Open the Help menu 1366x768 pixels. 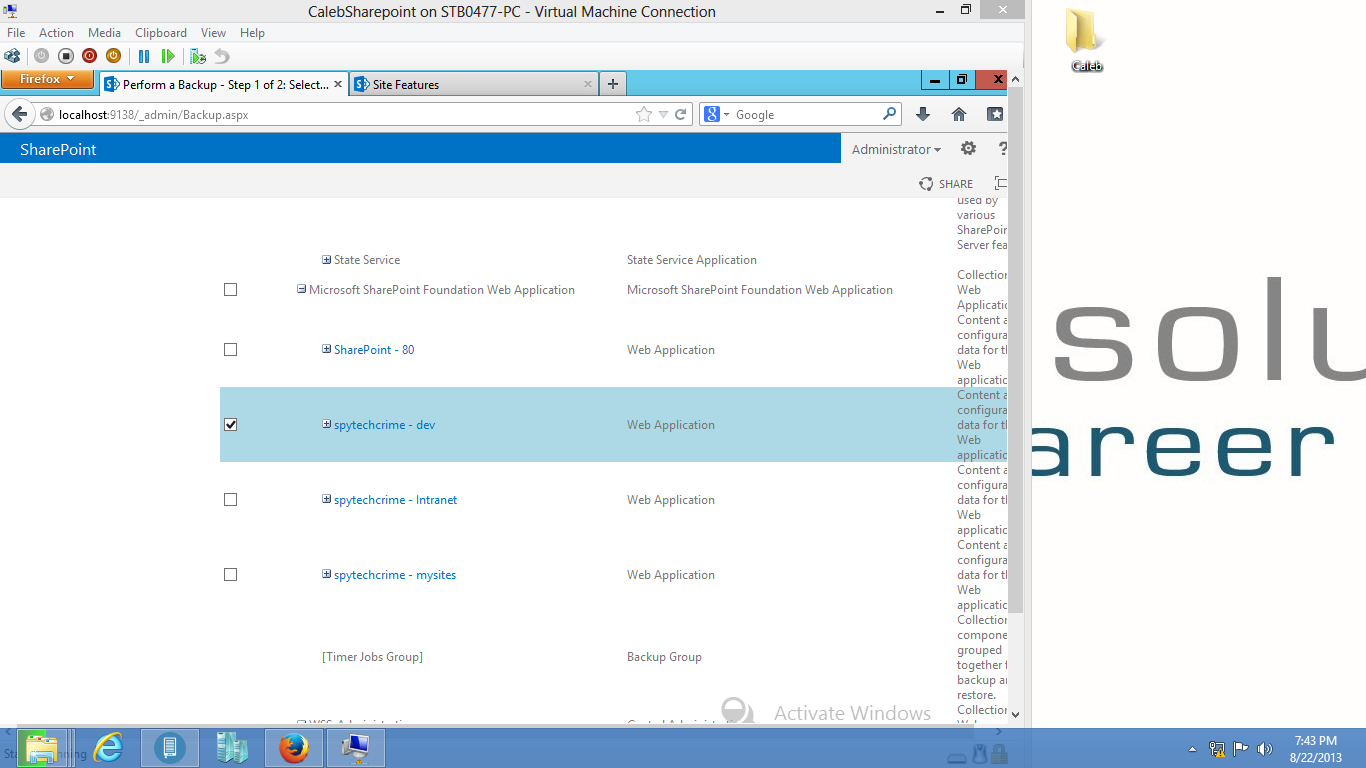pyautogui.click(x=252, y=33)
